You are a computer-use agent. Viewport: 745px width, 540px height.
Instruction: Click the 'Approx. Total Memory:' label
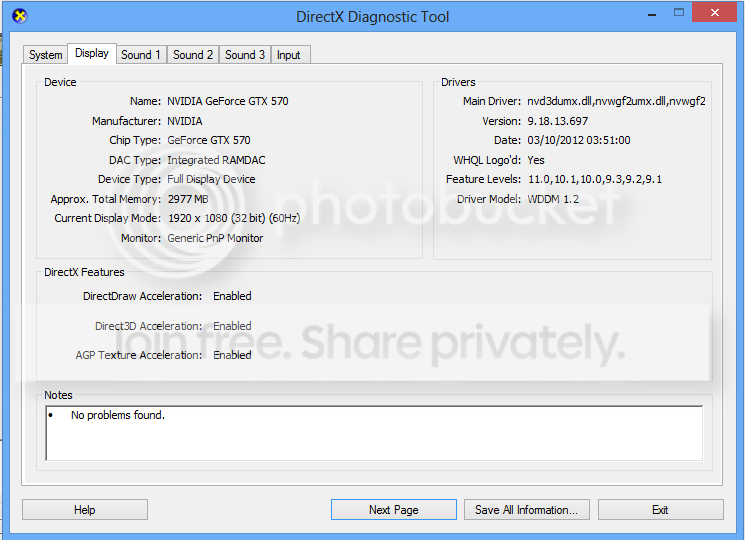point(106,199)
